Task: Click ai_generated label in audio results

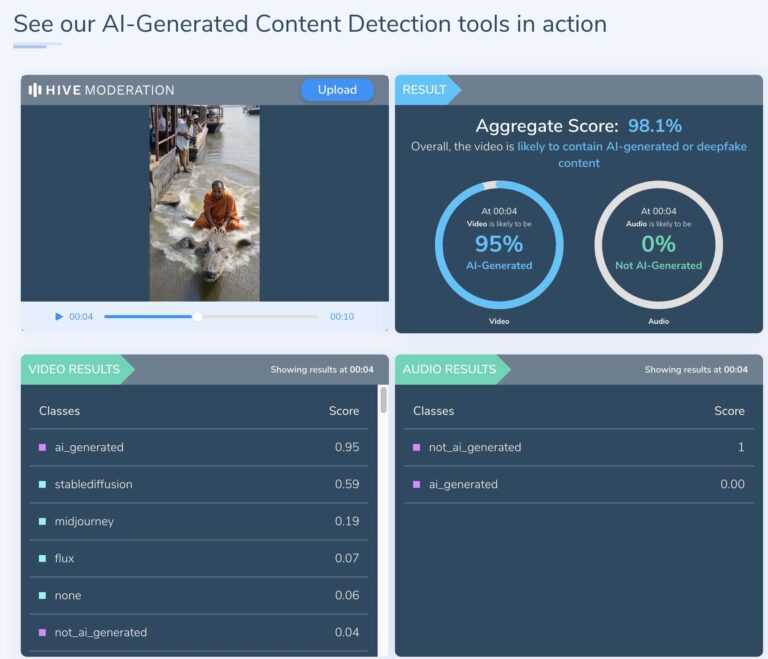Action: pyautogui.click(x=463, y=485)
